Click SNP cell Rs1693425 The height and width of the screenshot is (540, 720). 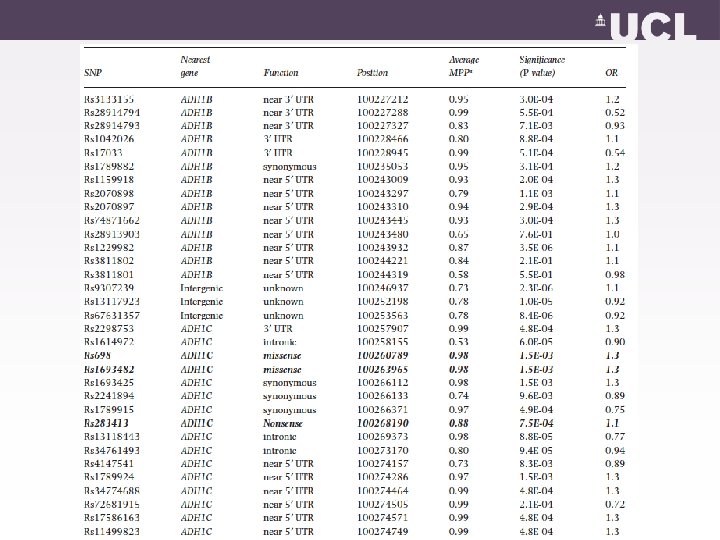[109, 382]
